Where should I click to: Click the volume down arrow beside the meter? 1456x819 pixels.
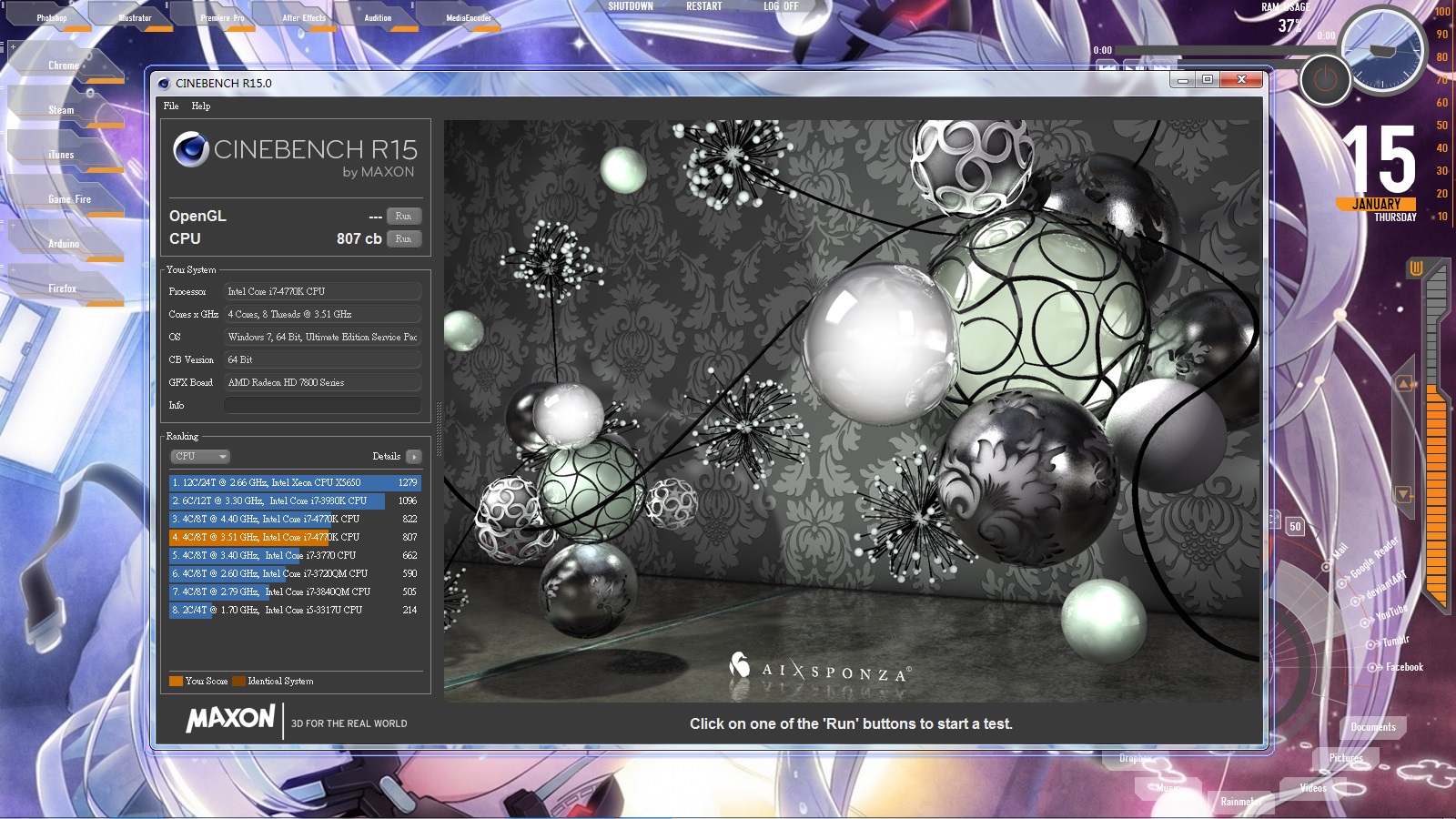[x=1404, y=494]
